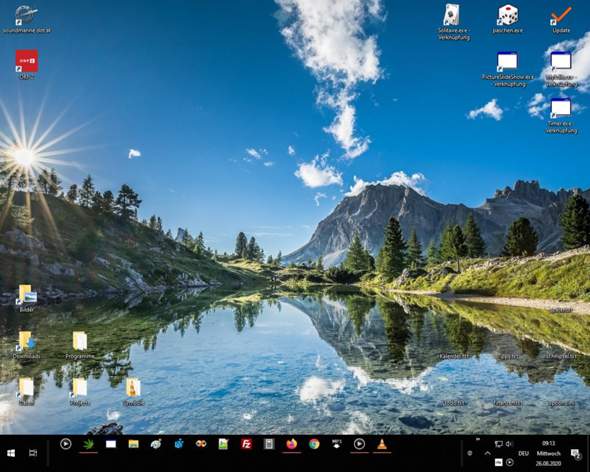Open the yellow picture viewer taskbar icon
This screenshot has height=472, width=590.
[x=134, y=445]
